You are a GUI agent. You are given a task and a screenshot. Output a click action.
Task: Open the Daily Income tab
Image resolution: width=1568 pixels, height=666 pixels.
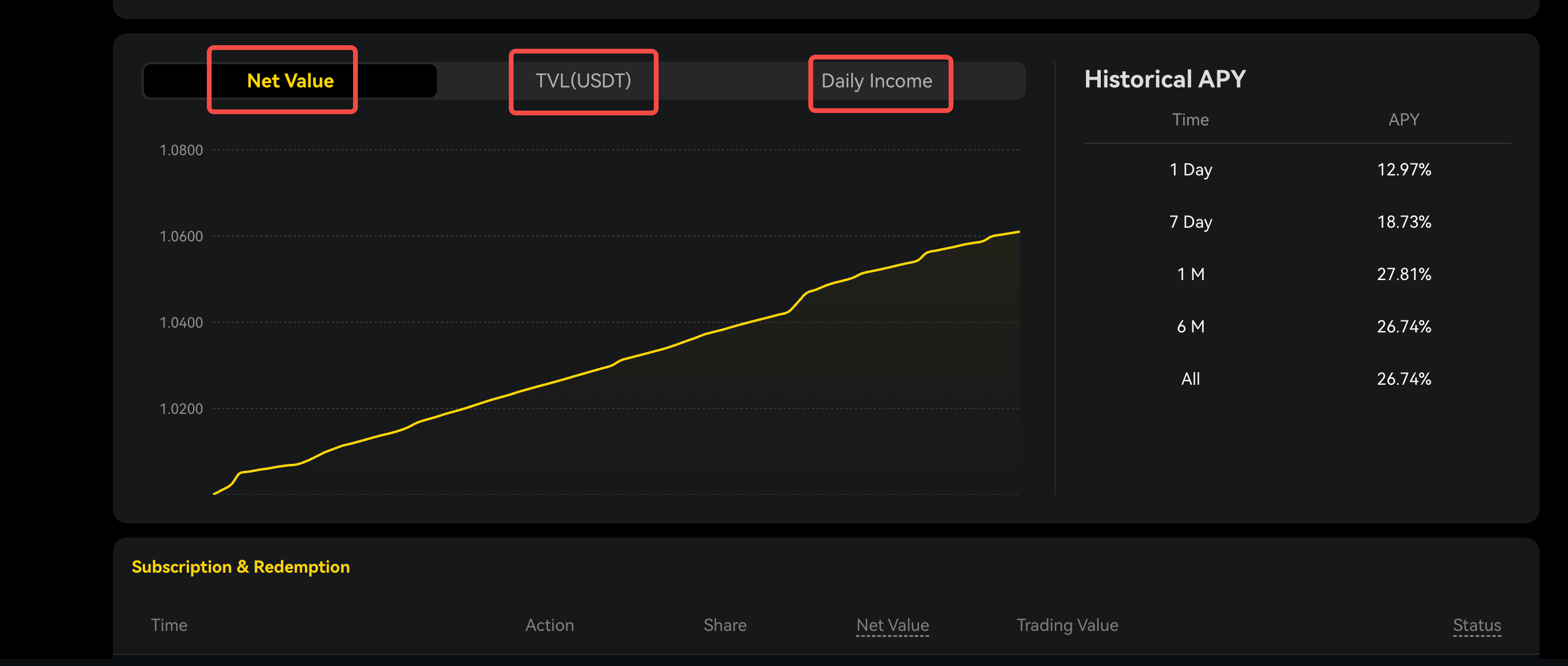(877, 80)
